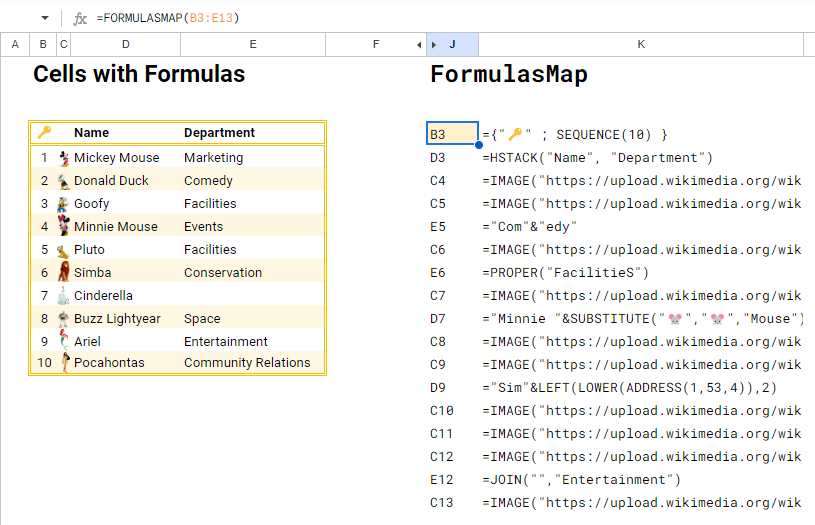This screenshot has height=525, width=815.
Task: Select column A header
Action: 15,44
